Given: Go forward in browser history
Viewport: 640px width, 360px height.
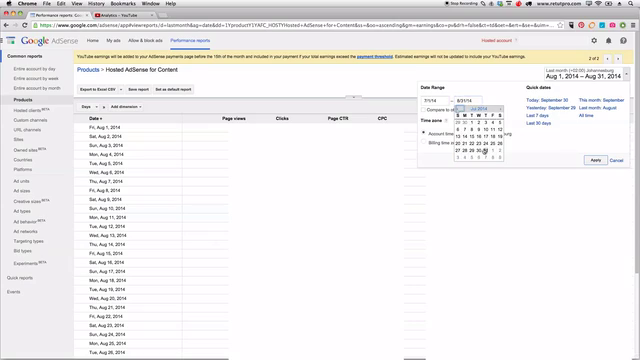Looking at the screenshot, I should click(15, 25).
